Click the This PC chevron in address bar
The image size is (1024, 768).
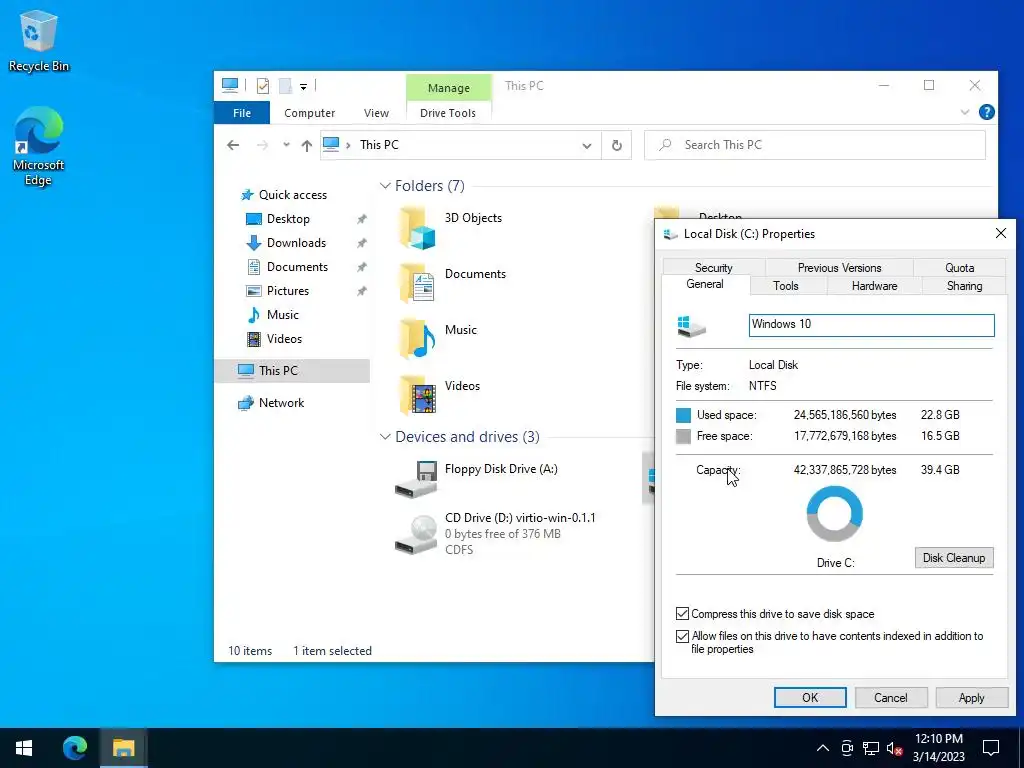tap(348, 145)
